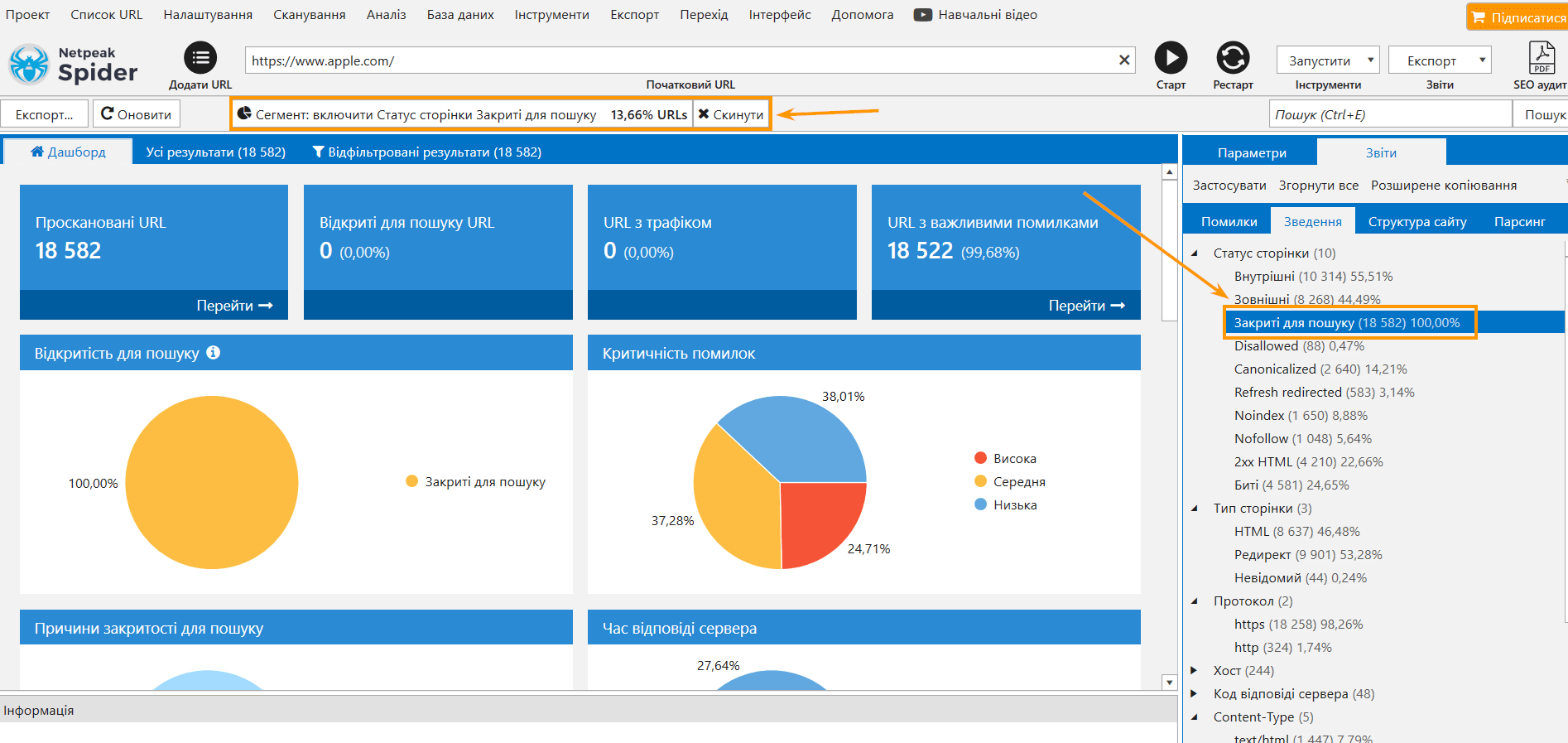Click the Netpeak Spider logo
The height and width of the screenshot is (743, 1568).
(x=73, y=65)
